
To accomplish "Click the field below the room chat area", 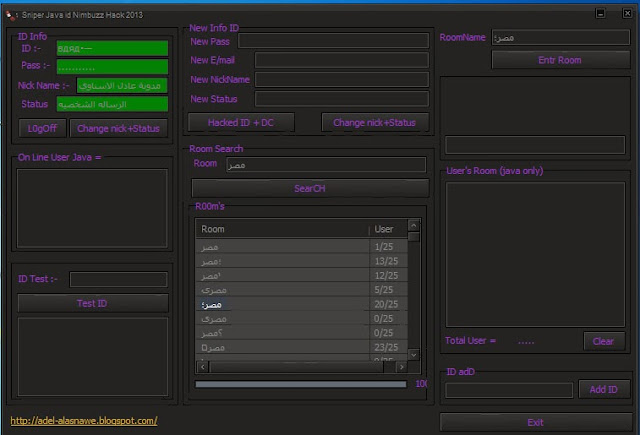I will coord(535,145).
